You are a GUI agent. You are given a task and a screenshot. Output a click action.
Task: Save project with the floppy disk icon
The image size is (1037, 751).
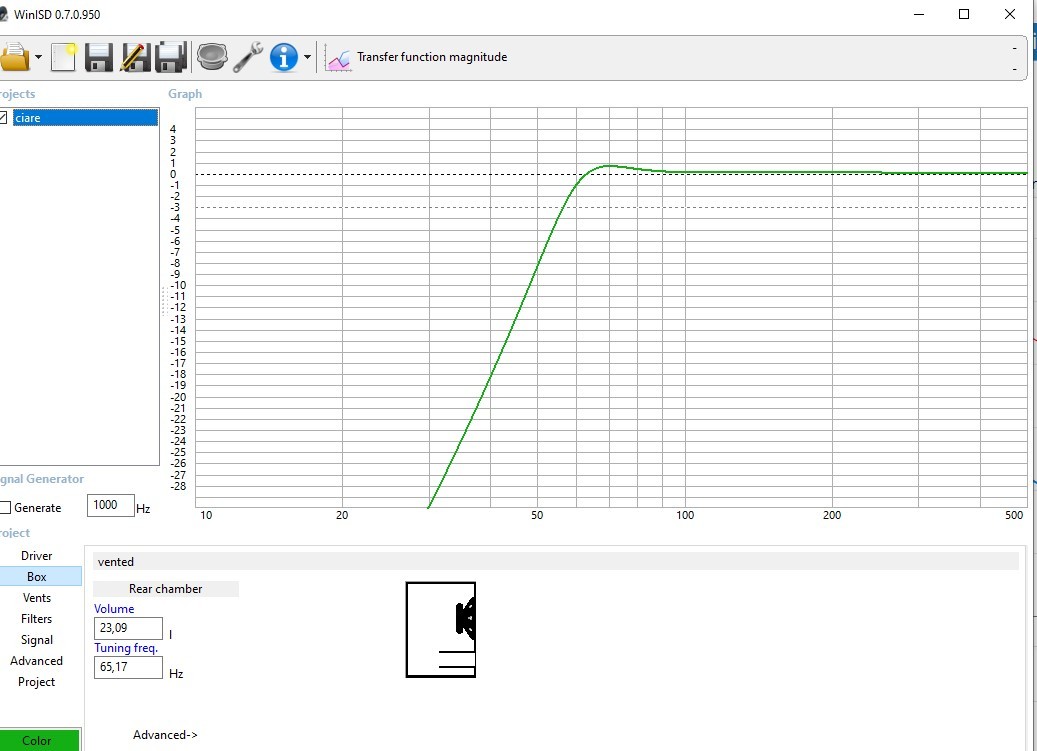coord(99,57)
